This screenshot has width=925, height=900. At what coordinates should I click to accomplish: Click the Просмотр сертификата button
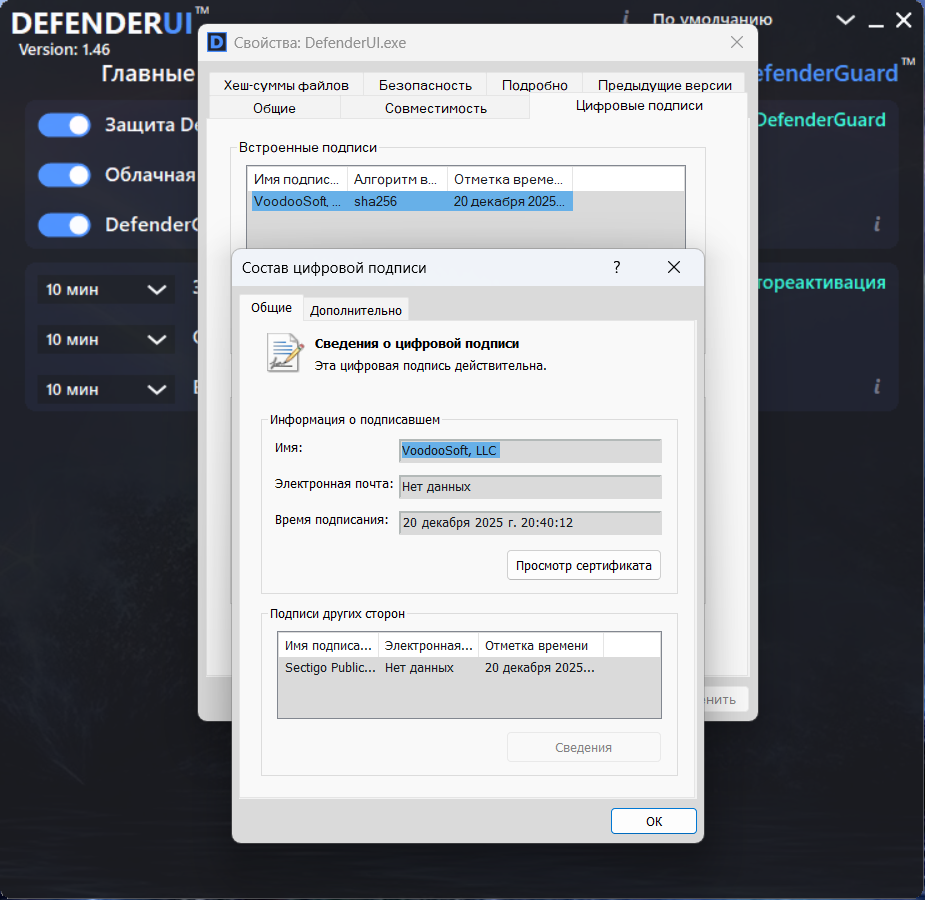(x=583, y=565)
